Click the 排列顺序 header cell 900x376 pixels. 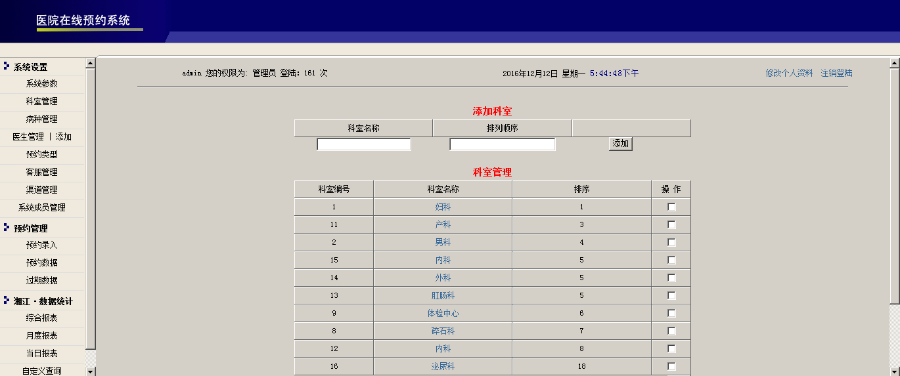[x=502, y=128]
